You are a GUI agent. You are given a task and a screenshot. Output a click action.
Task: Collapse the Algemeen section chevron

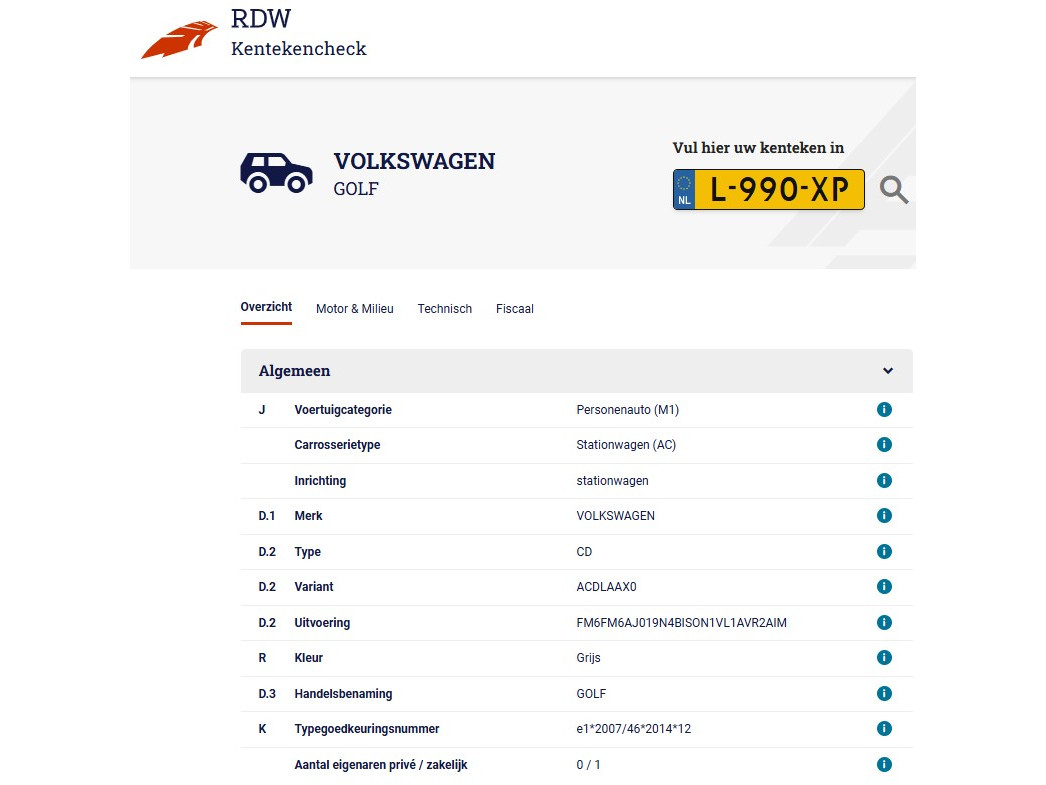[888, 371]
